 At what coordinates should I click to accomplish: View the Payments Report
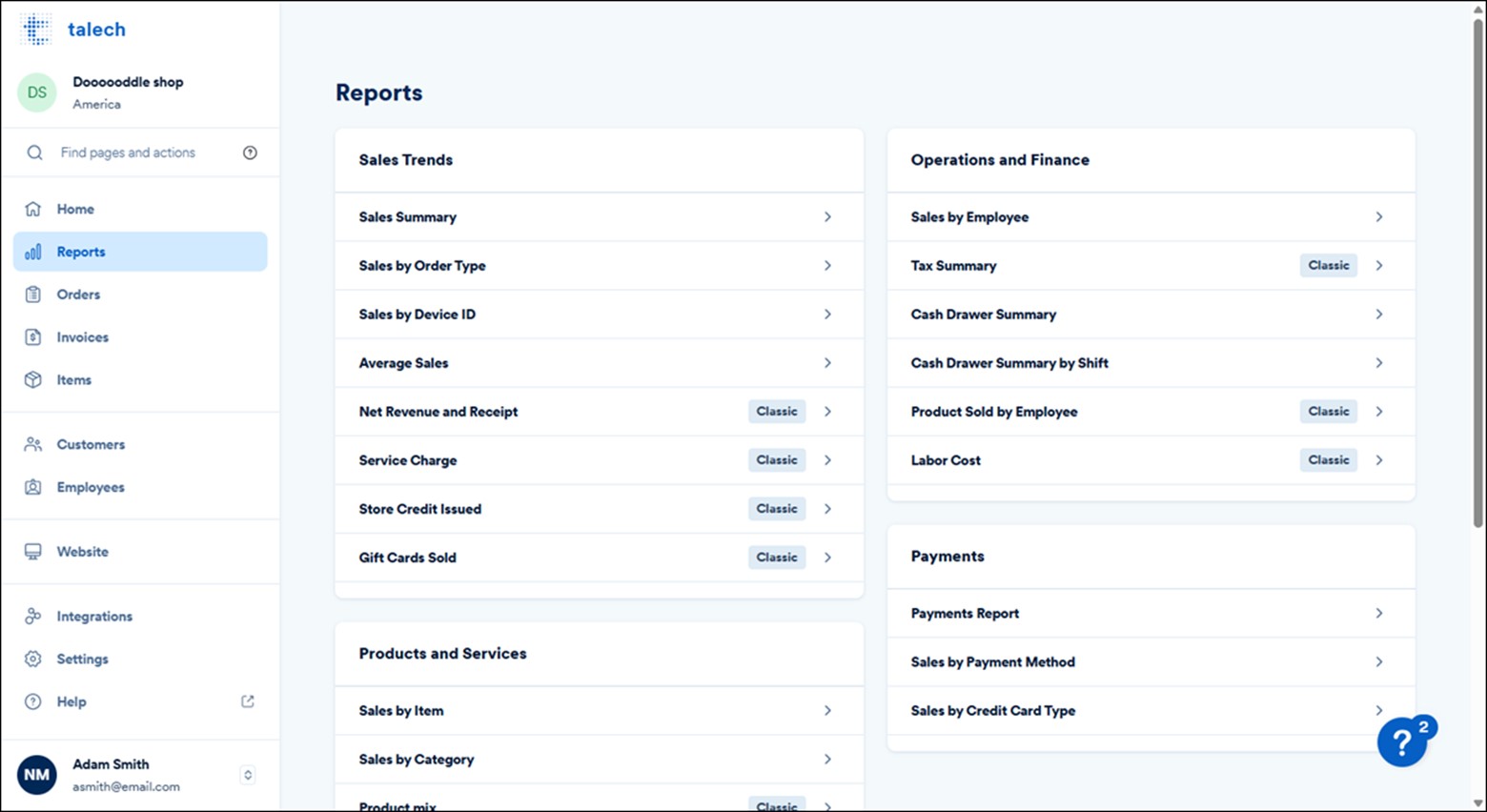point(1151,613)
